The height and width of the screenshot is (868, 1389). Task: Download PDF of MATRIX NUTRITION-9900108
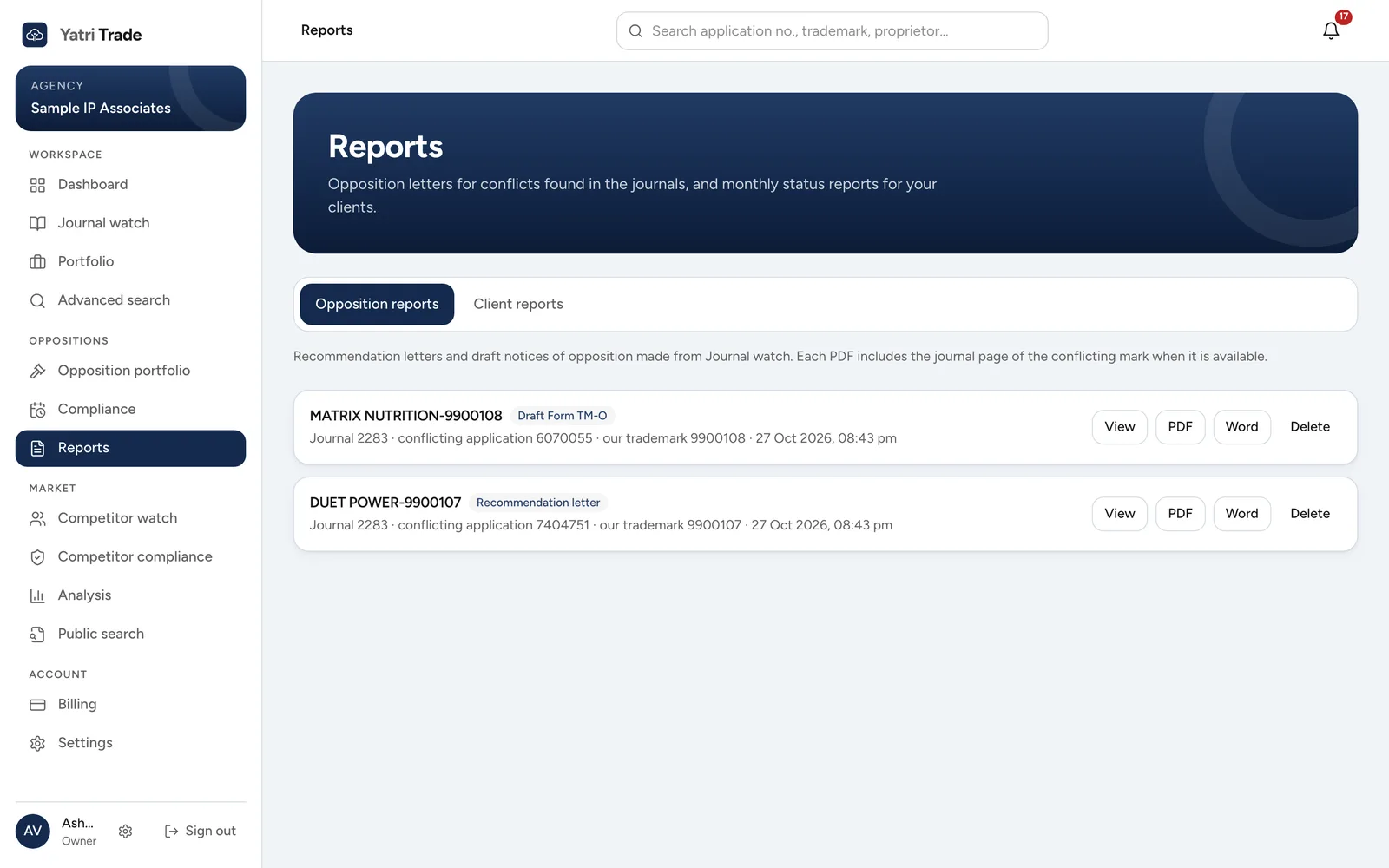(x=1180, y=427)
